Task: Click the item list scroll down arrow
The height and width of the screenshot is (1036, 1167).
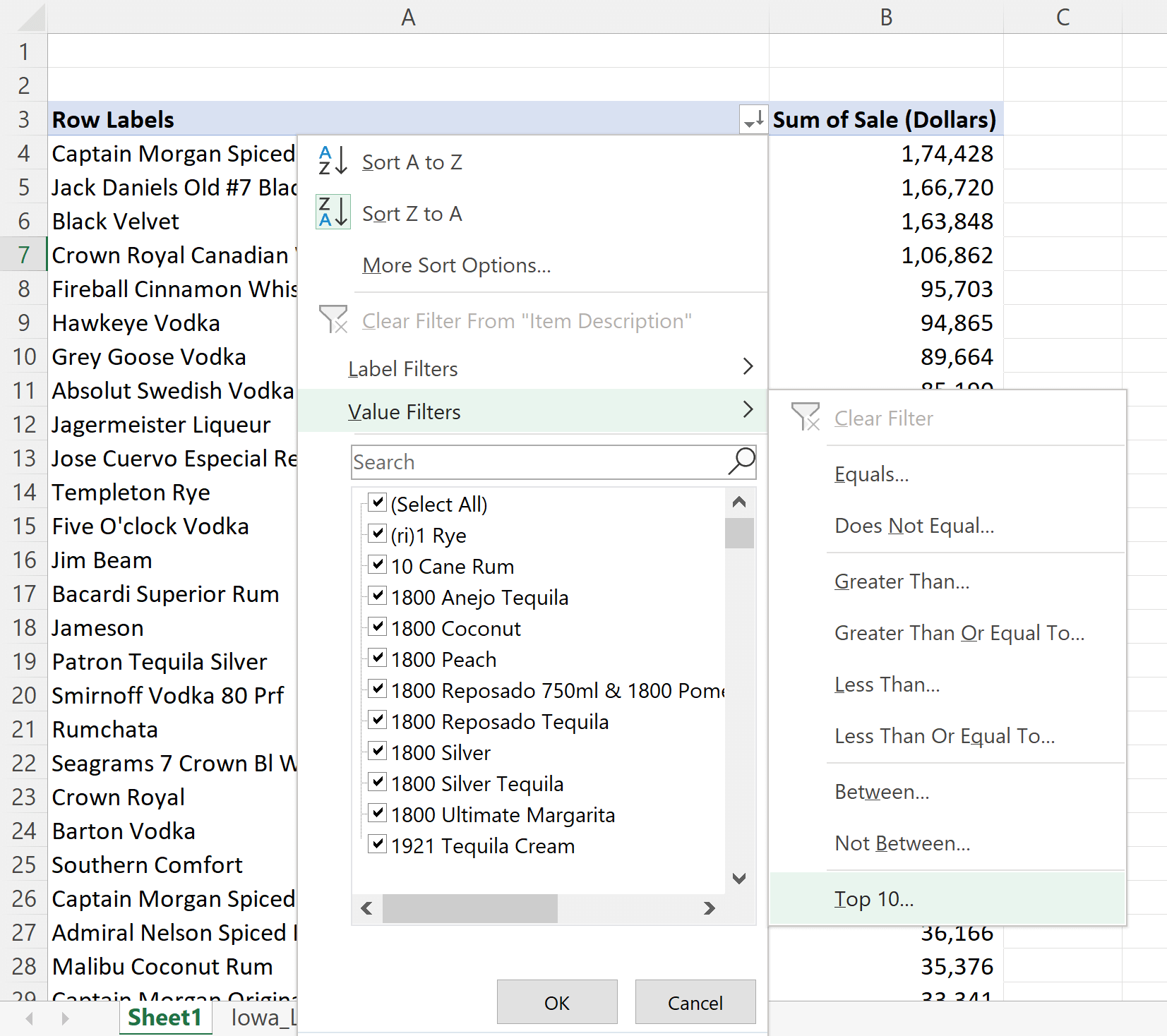Action: (739, 879)
